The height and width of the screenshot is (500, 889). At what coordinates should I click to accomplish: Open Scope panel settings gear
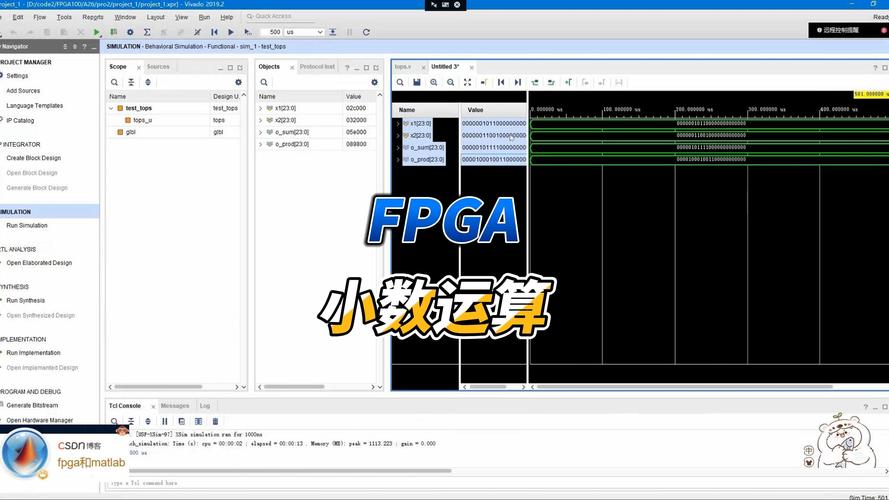pyautogui.click(x=238, y=82)
